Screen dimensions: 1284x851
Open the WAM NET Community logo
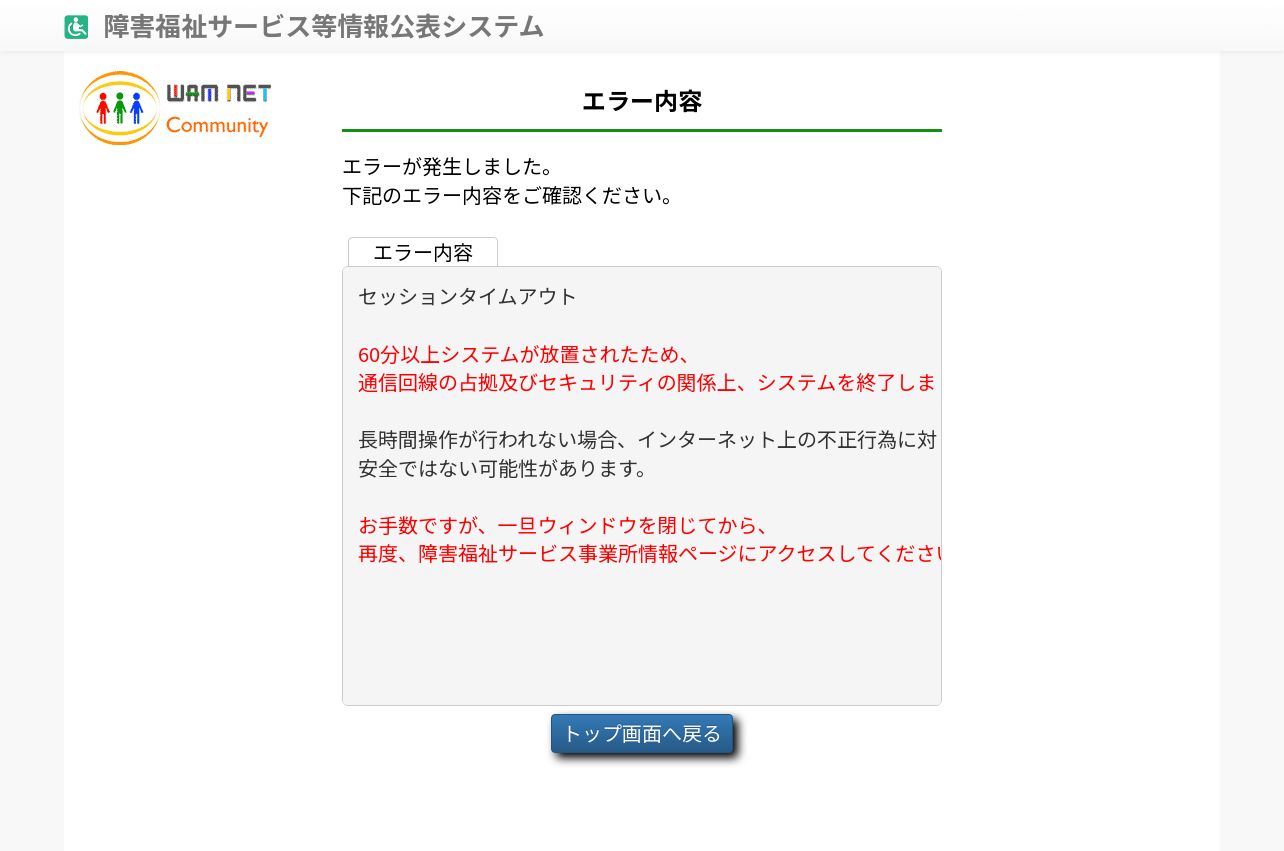click(175, 108)
